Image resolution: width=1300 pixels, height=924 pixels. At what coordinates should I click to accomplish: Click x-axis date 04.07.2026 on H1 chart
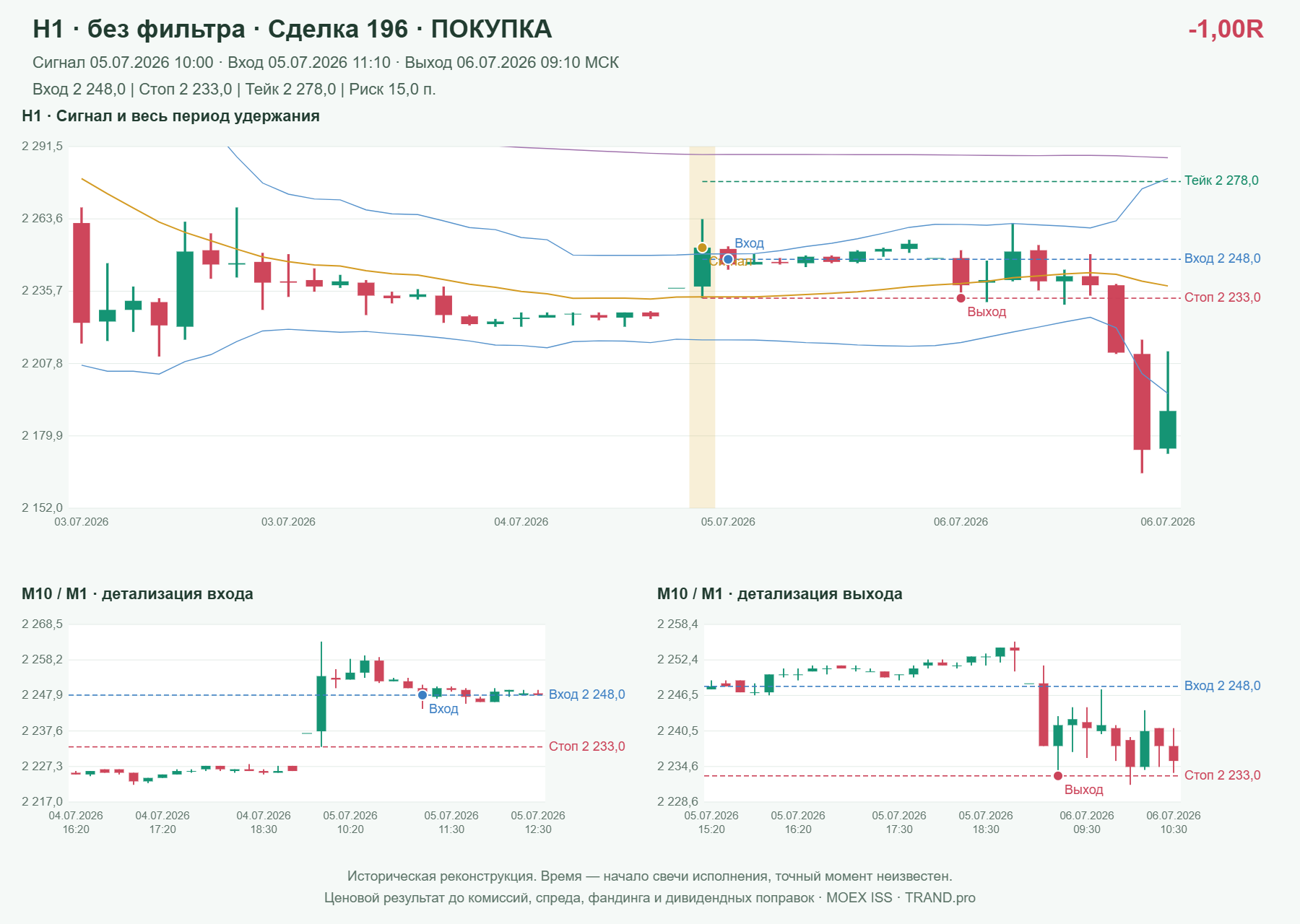point(521,522)
